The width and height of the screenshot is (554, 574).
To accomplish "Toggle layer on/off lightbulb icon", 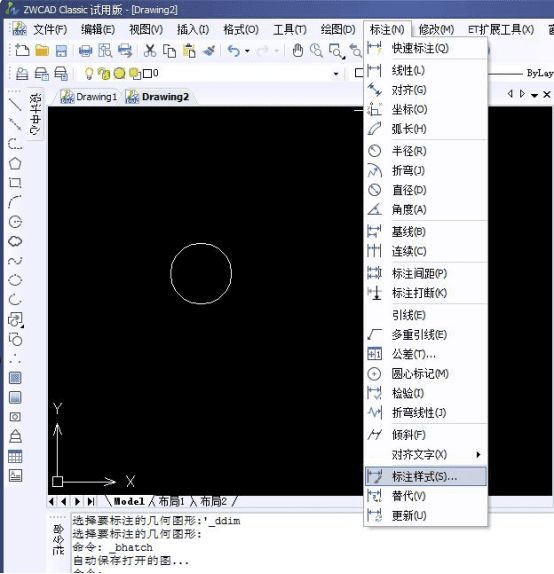I will pos(89,73).
